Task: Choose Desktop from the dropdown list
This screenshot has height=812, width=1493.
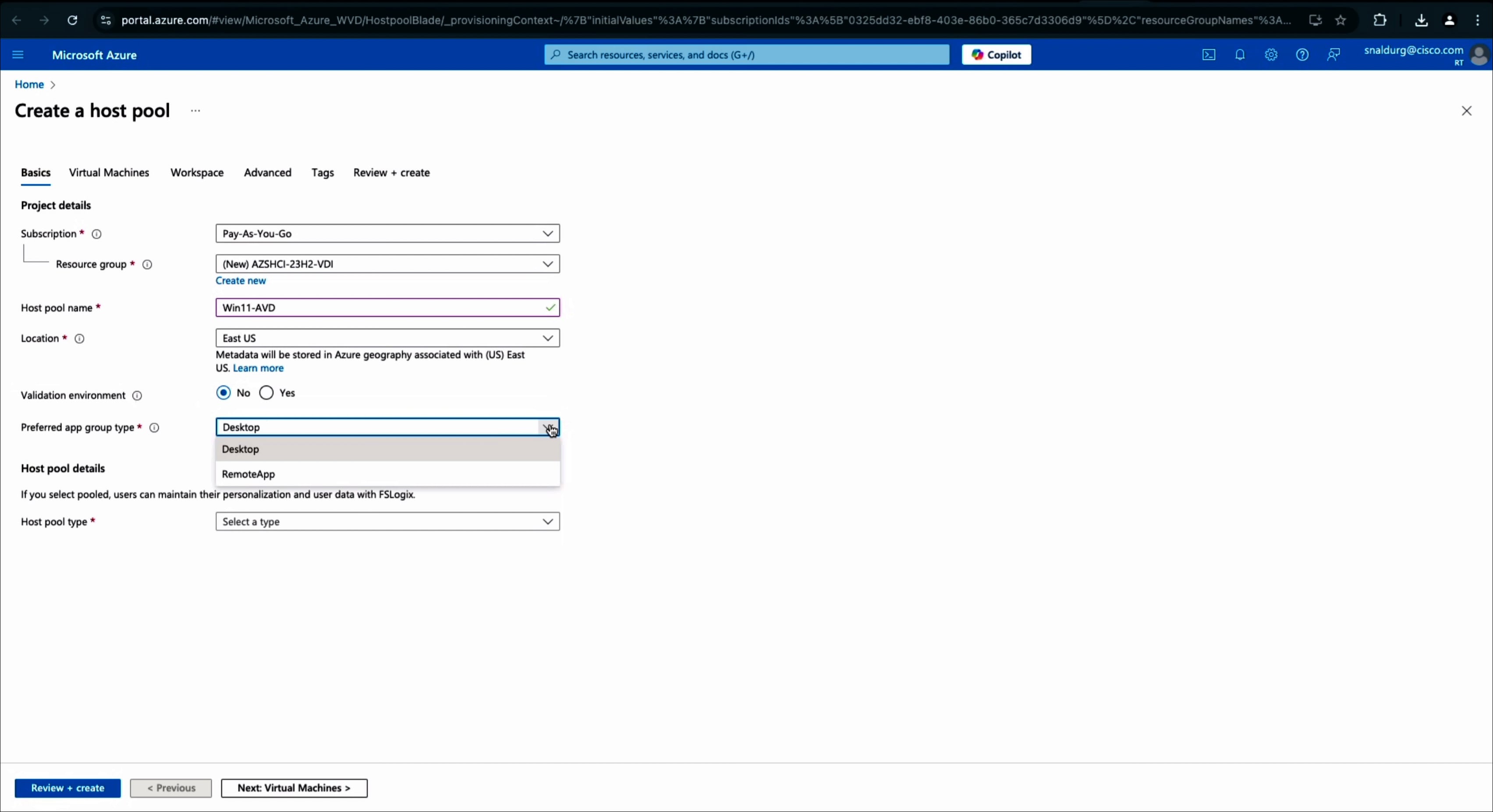Action: (x=387, y=449)
